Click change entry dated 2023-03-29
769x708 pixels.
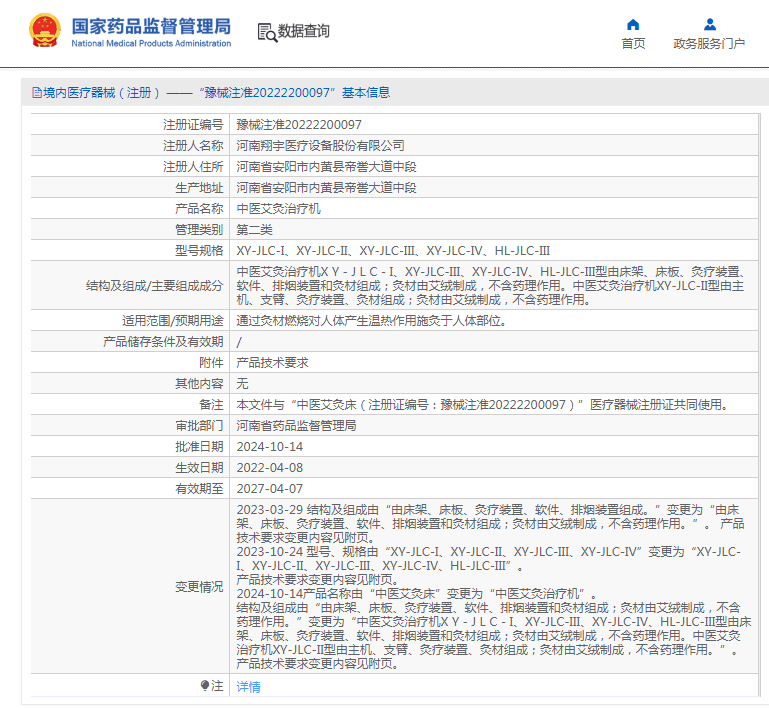click(x=490, y=524)
